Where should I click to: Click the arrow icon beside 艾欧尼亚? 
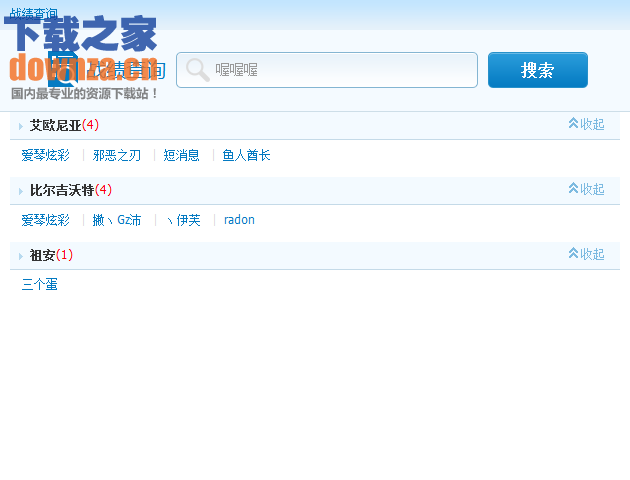[21, 126]
